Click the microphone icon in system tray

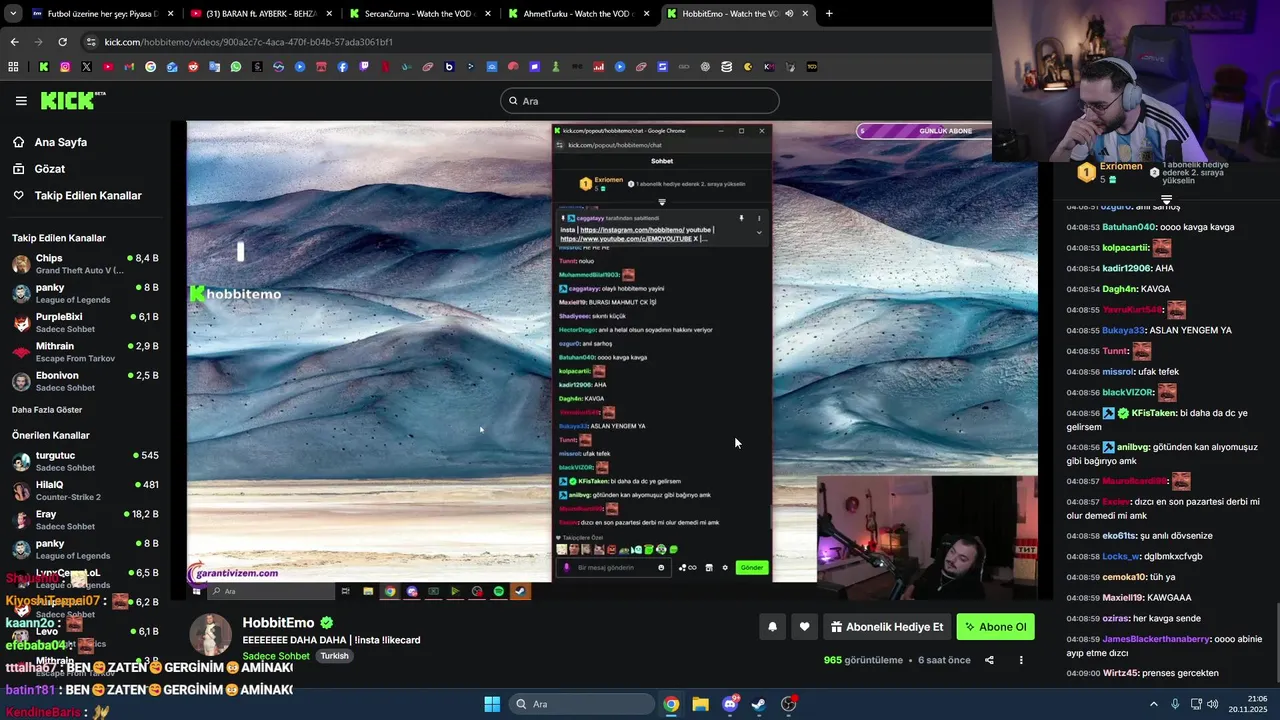click(1175, 704)
